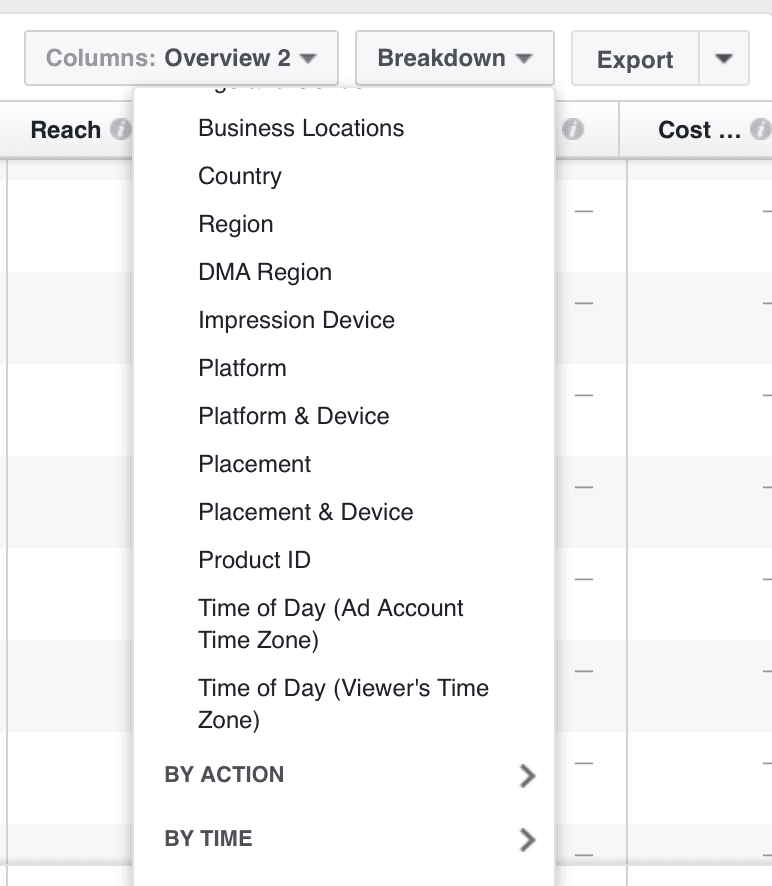Choose Impression Device breakdown

[297, 320]
